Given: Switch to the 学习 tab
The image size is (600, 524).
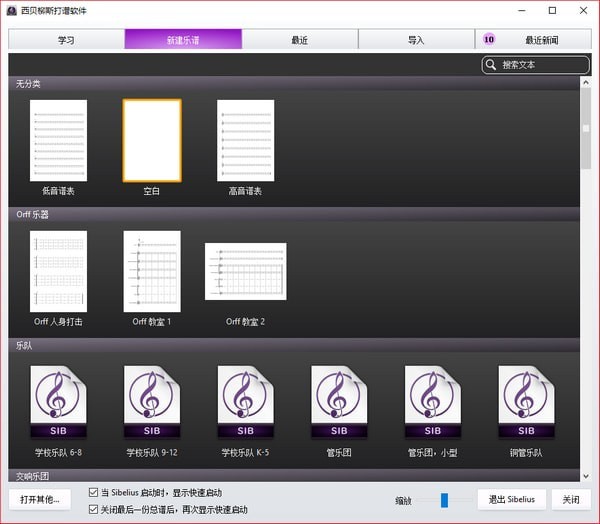Looking at the screenshot, I should click(66, 40).
